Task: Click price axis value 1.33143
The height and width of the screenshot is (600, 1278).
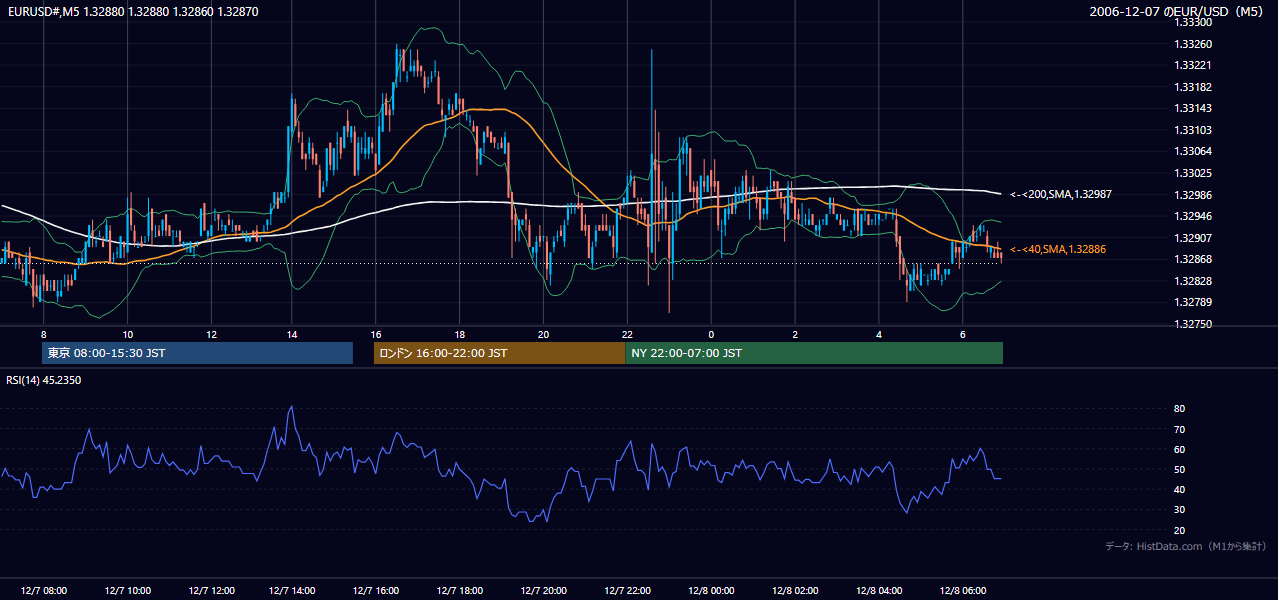Action: pos(1194,109)
